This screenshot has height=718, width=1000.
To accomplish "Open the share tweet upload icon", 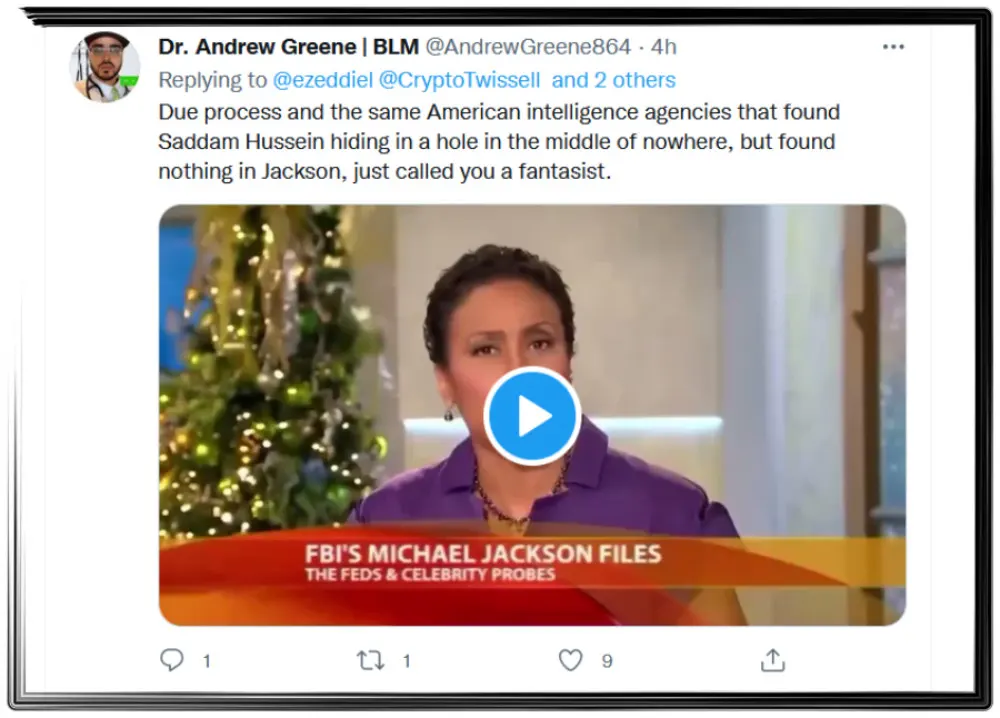I will (772, 660).
